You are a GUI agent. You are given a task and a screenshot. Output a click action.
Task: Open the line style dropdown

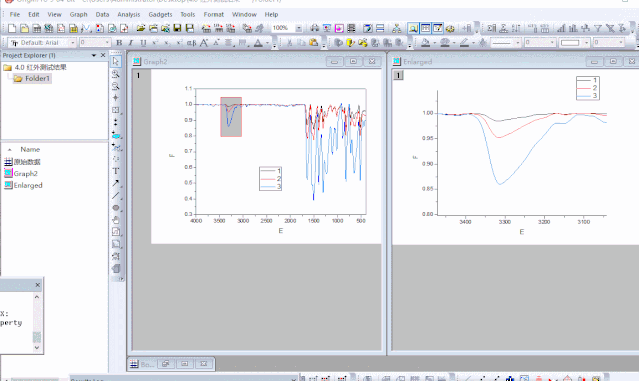click(518, 42)
